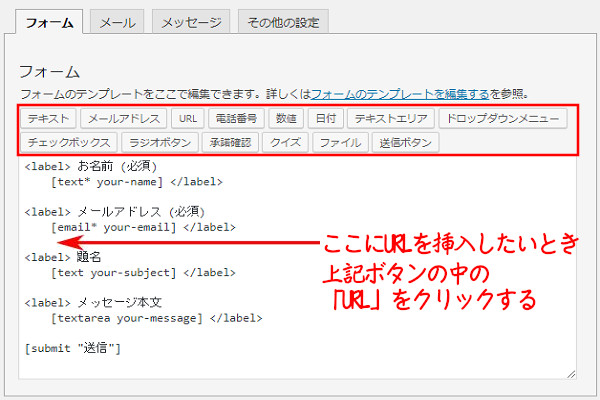Screen dimensions: 600x400
Task: Follow the フォームのテンプレートを編集する link
Action: point(400,94)
